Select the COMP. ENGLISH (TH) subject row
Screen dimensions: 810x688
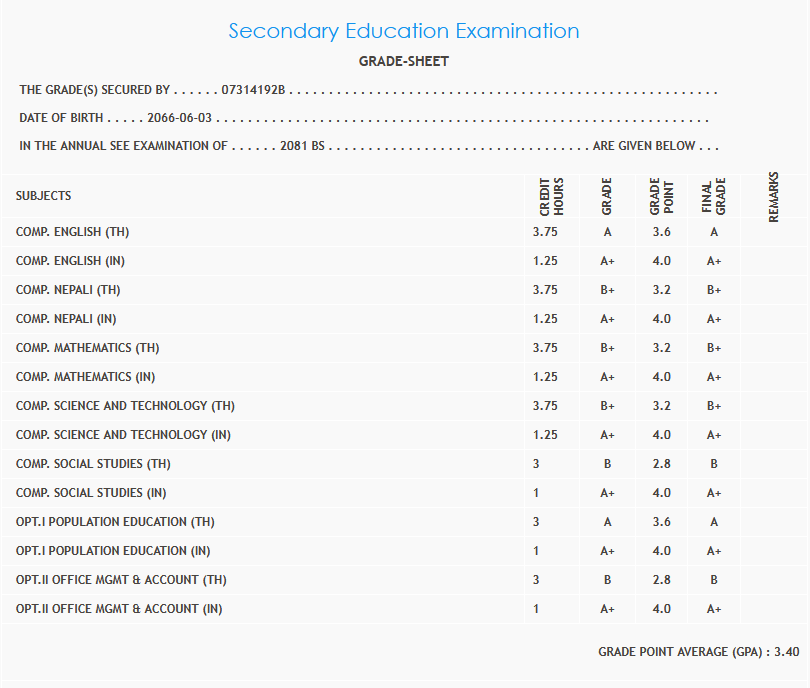[73, 233]
